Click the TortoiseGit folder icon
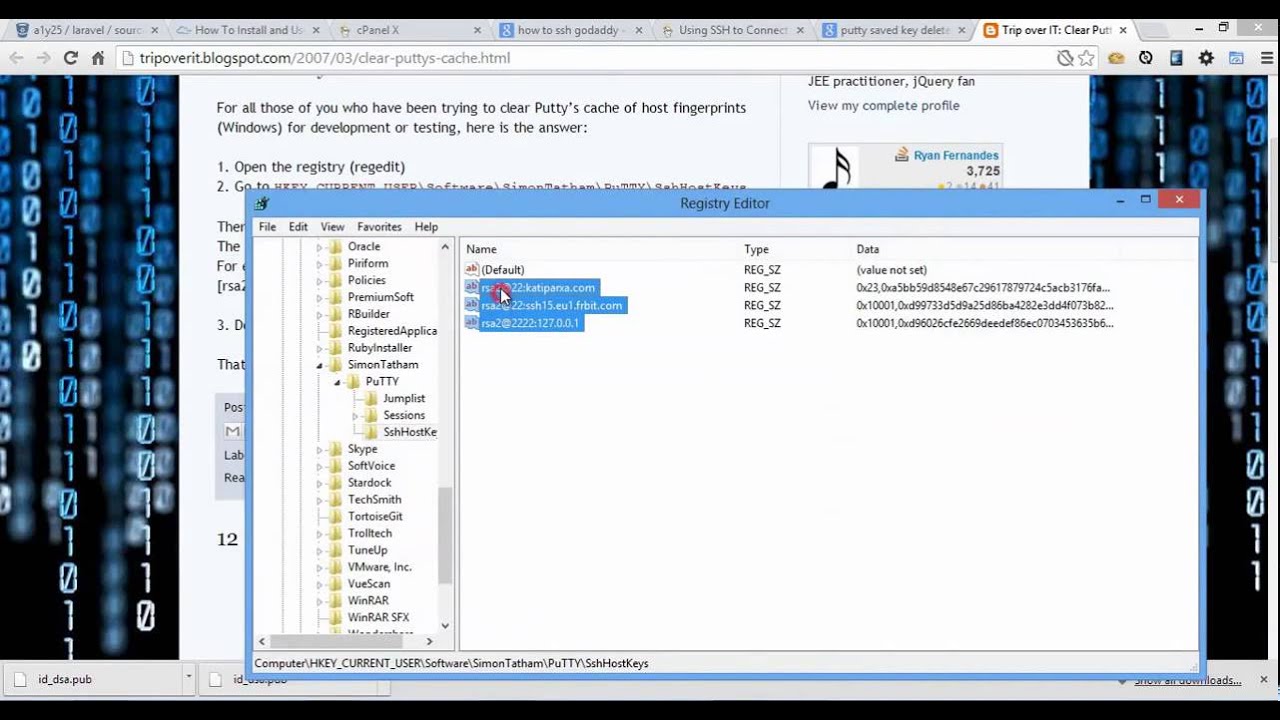The image size is (1280, 720). (x=336, y=516)
